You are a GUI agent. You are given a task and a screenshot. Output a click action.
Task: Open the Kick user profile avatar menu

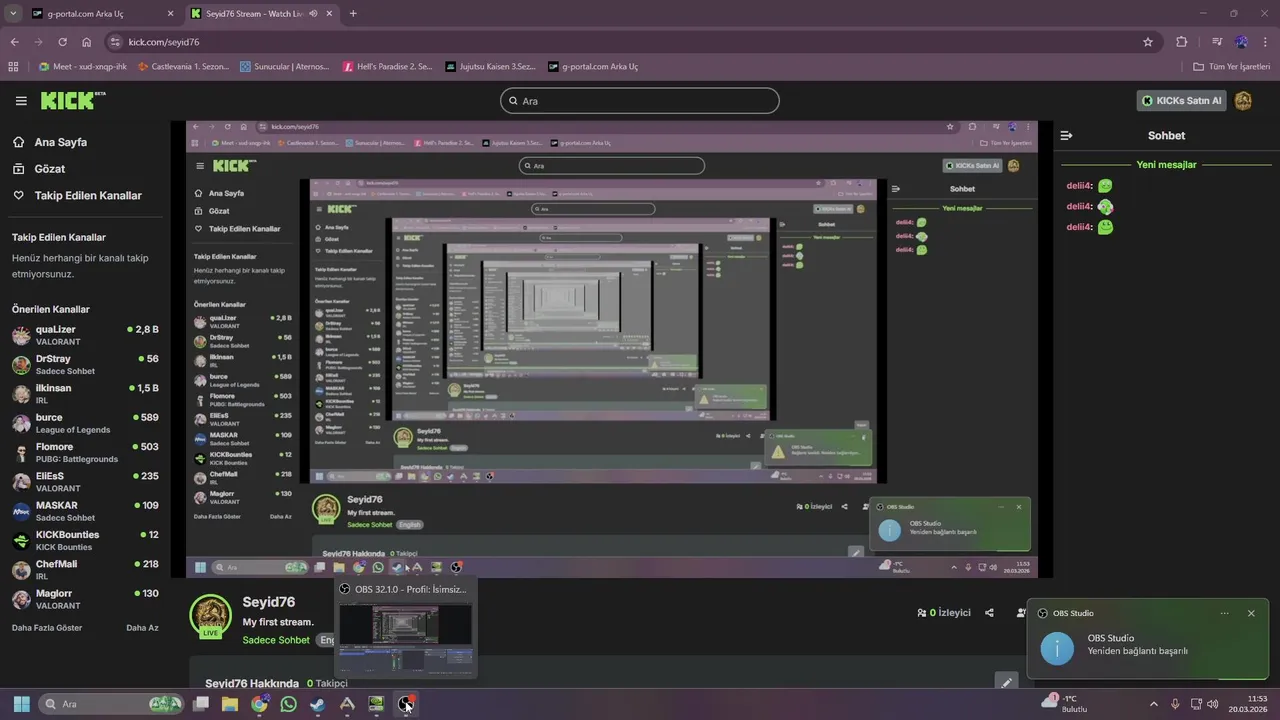1243,101
